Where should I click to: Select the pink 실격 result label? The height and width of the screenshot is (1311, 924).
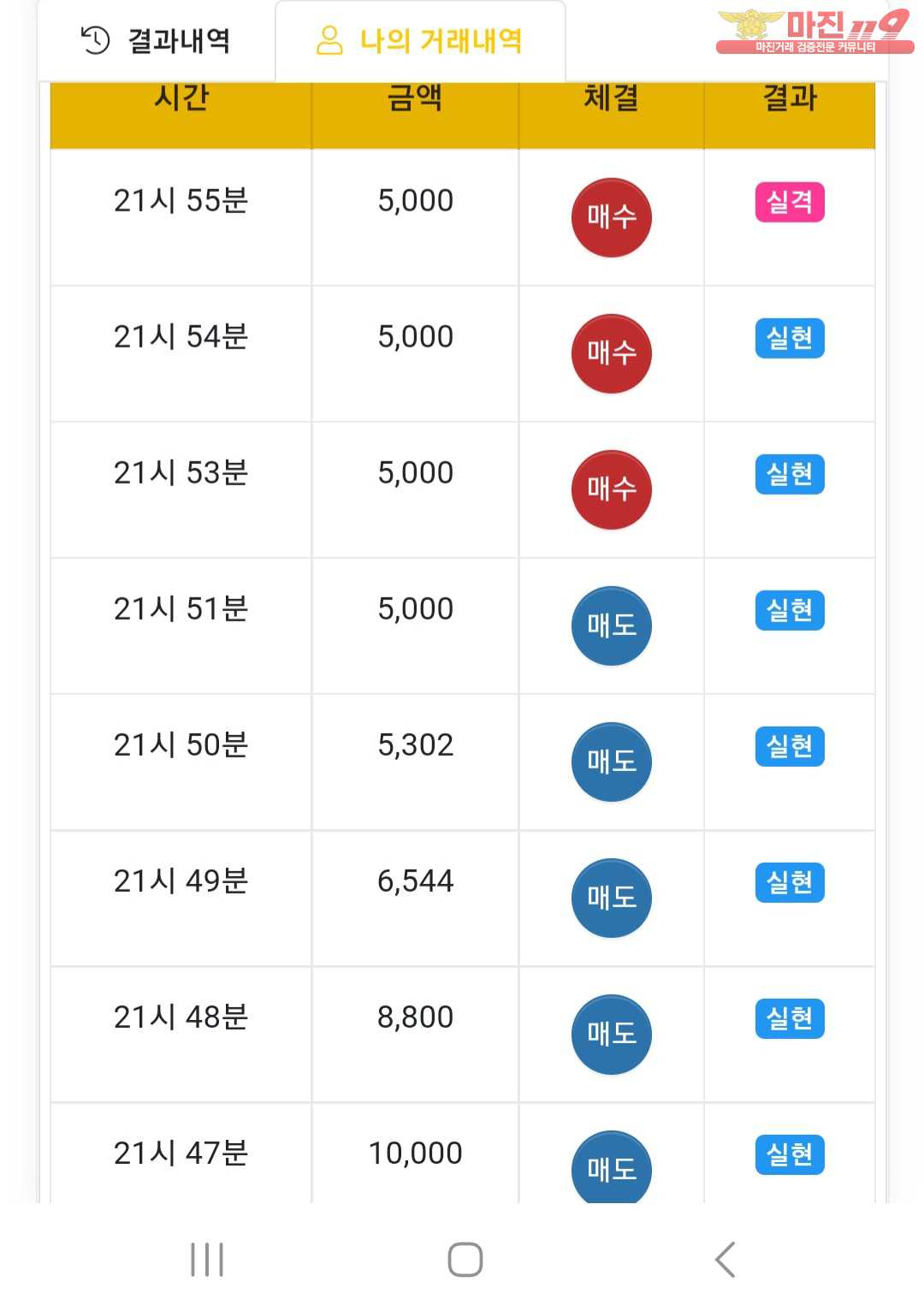tap(790, 202)
